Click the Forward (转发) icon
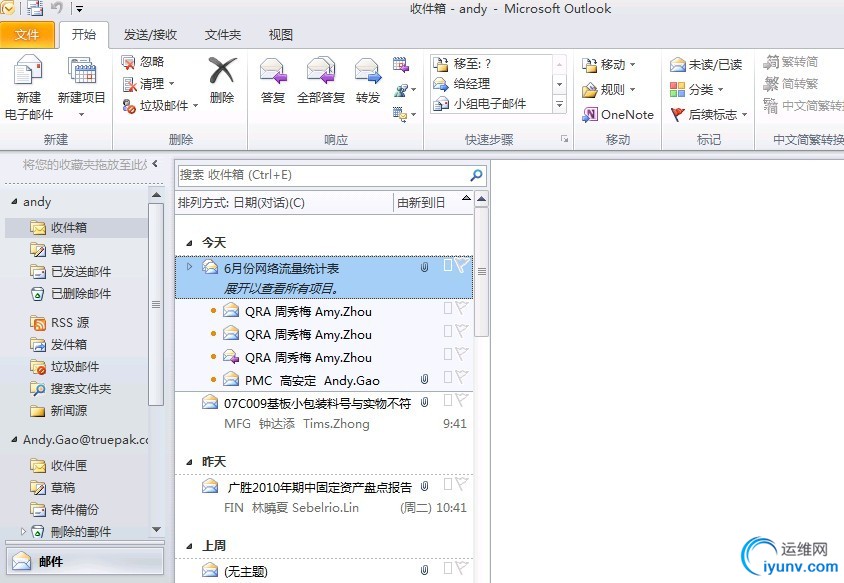 pos(368,72)
